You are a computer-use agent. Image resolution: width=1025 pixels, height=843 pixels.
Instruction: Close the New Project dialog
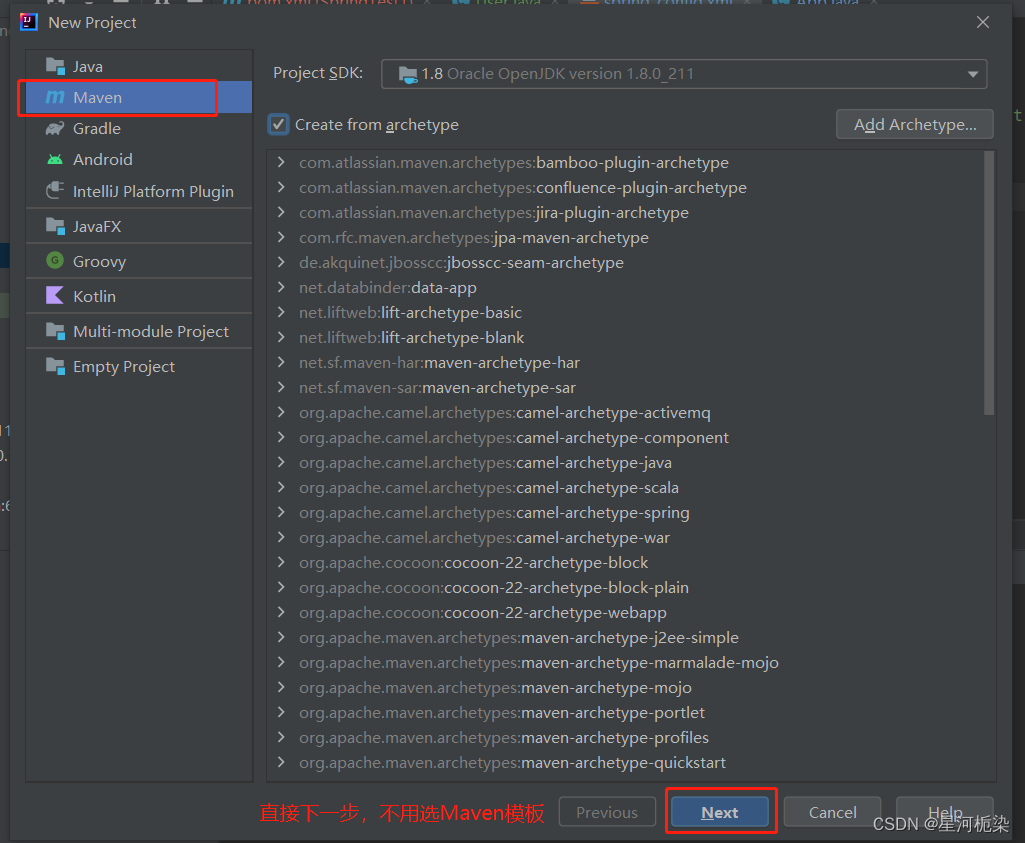[x=983, y=22]
